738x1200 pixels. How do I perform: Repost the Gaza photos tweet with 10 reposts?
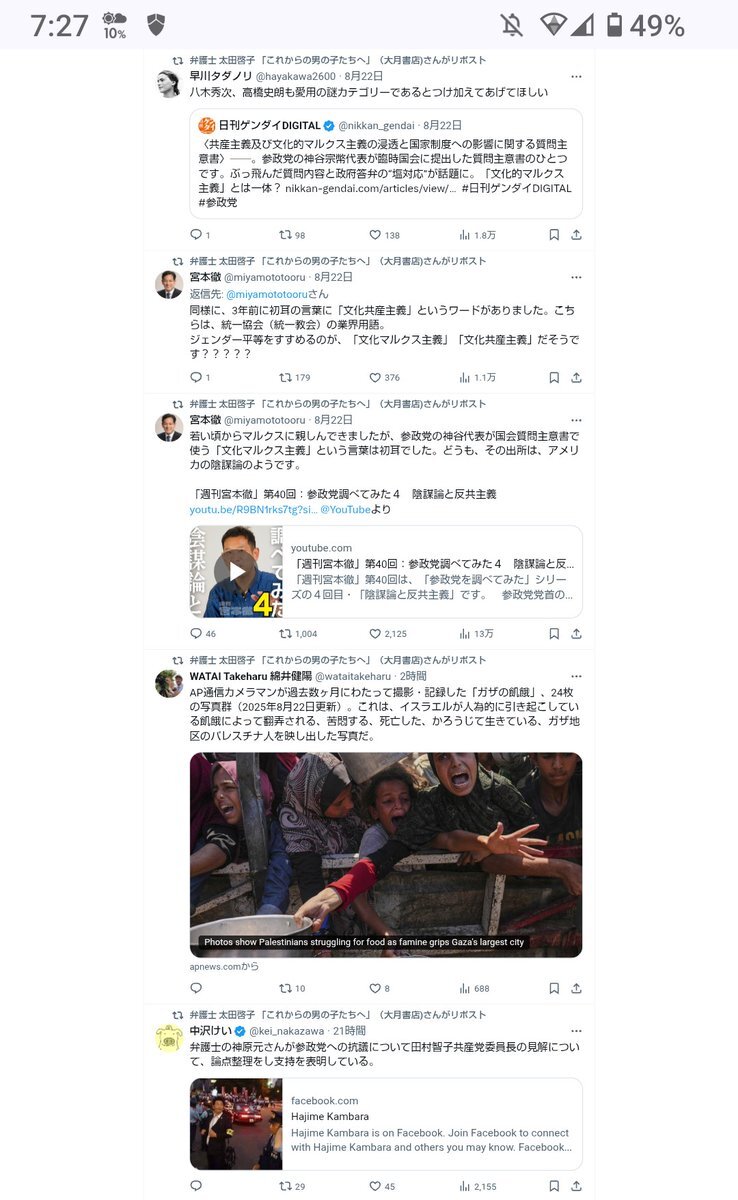pyautogui.click(x=292, y=988)
